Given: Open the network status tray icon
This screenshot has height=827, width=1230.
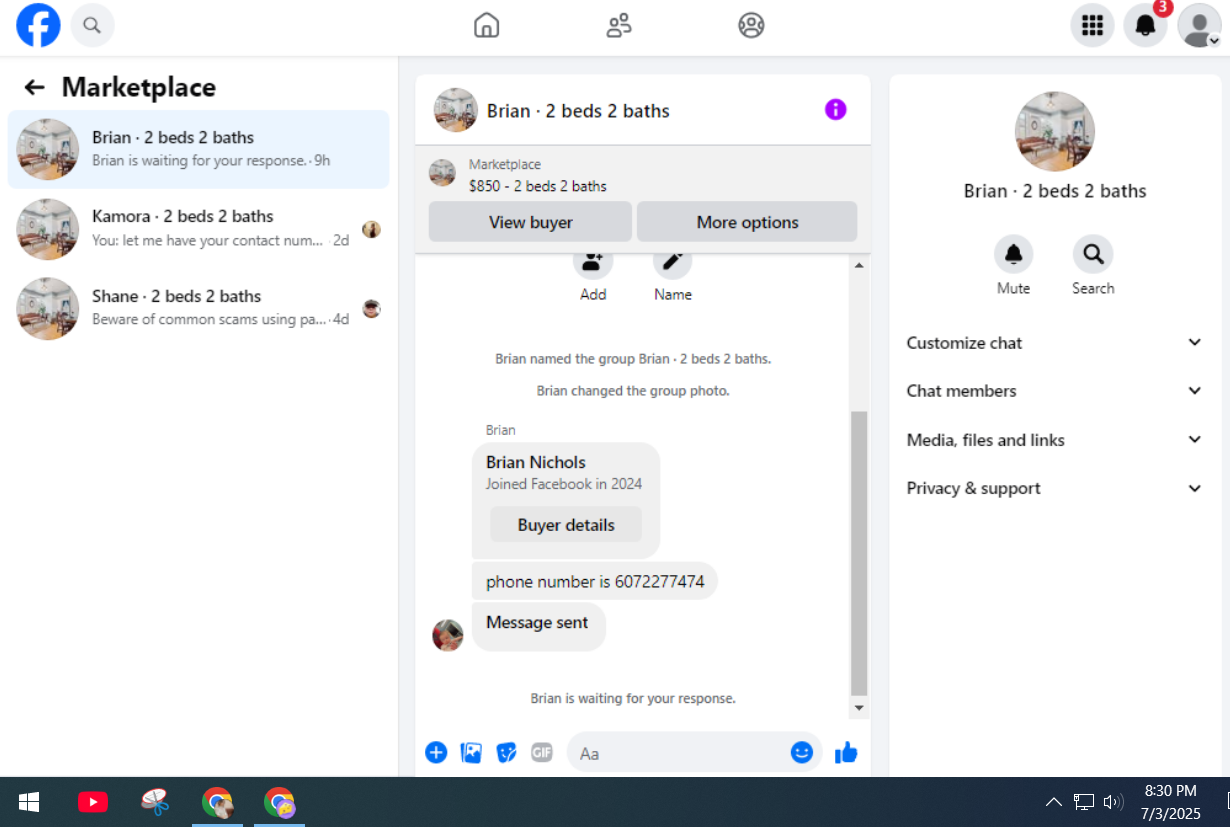Looking at the screenshot, I should click(x=1084, y=802).
